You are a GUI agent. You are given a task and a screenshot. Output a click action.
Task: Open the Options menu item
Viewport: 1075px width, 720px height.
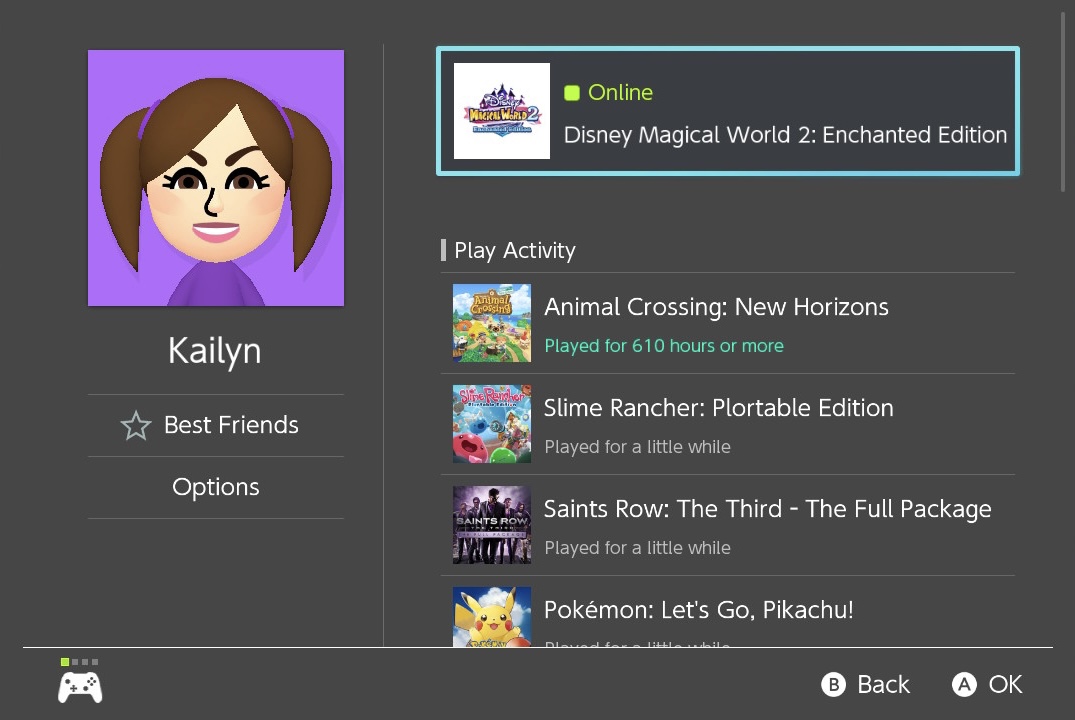click(216, 488)
